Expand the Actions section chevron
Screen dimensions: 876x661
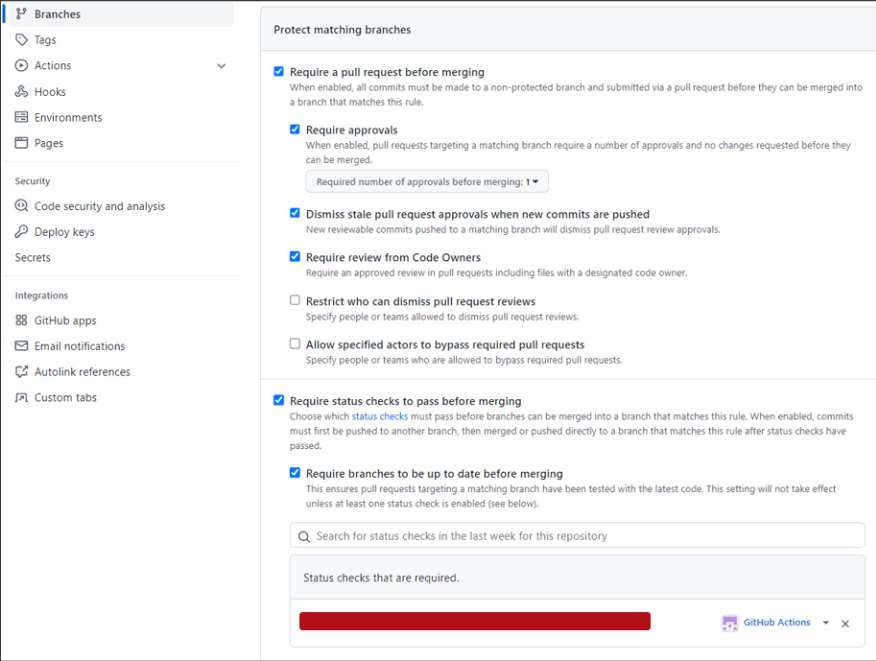pyautogui.click(x=222, y=66)
